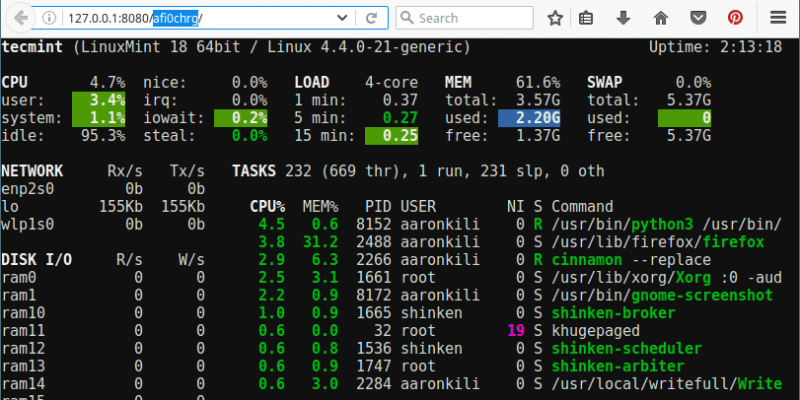Click the Xorg process command
The image size is (800, 400).
tap(666, 278)
